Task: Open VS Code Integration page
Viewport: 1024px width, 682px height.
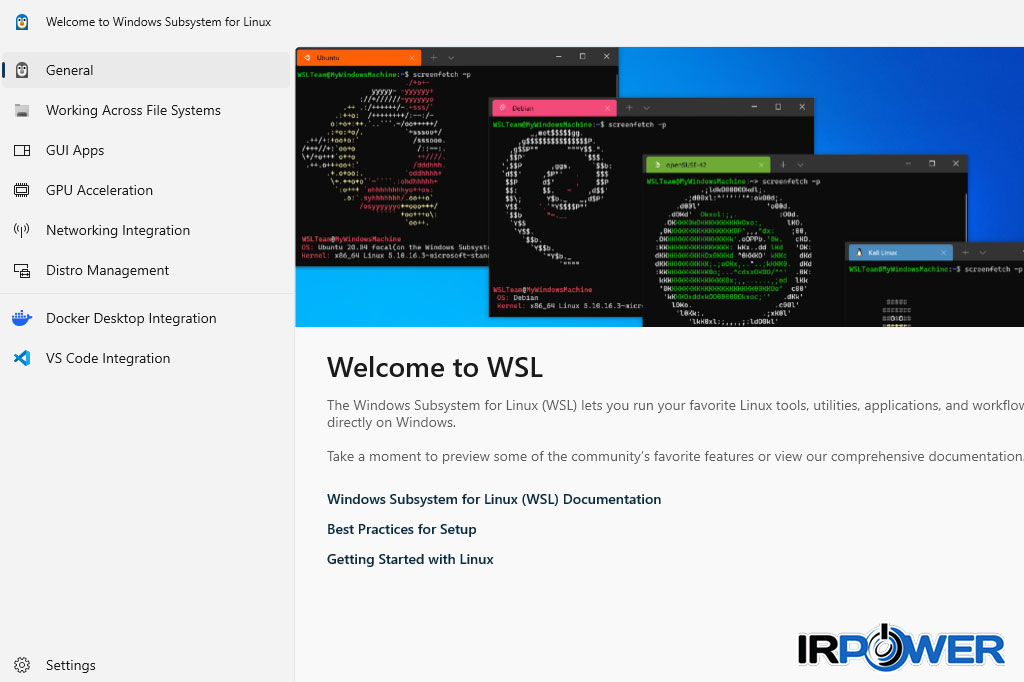Action: (146, 358)
